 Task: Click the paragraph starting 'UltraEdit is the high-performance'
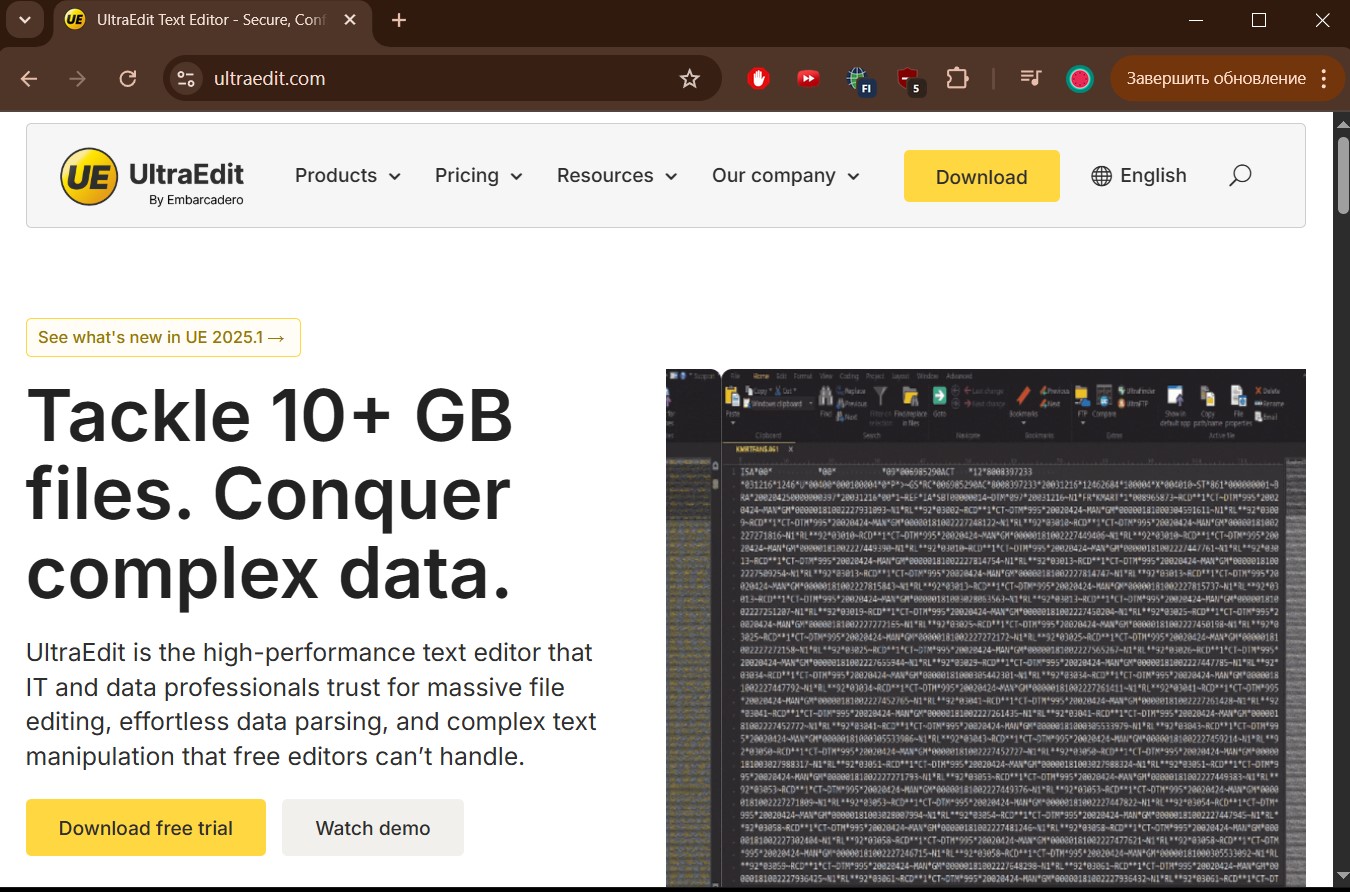point(311,704)
